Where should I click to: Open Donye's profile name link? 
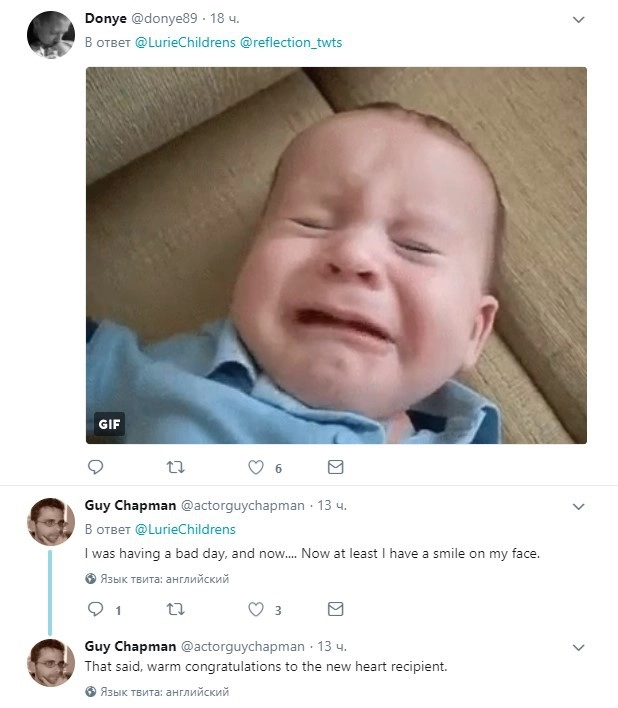tap(105, 19)
